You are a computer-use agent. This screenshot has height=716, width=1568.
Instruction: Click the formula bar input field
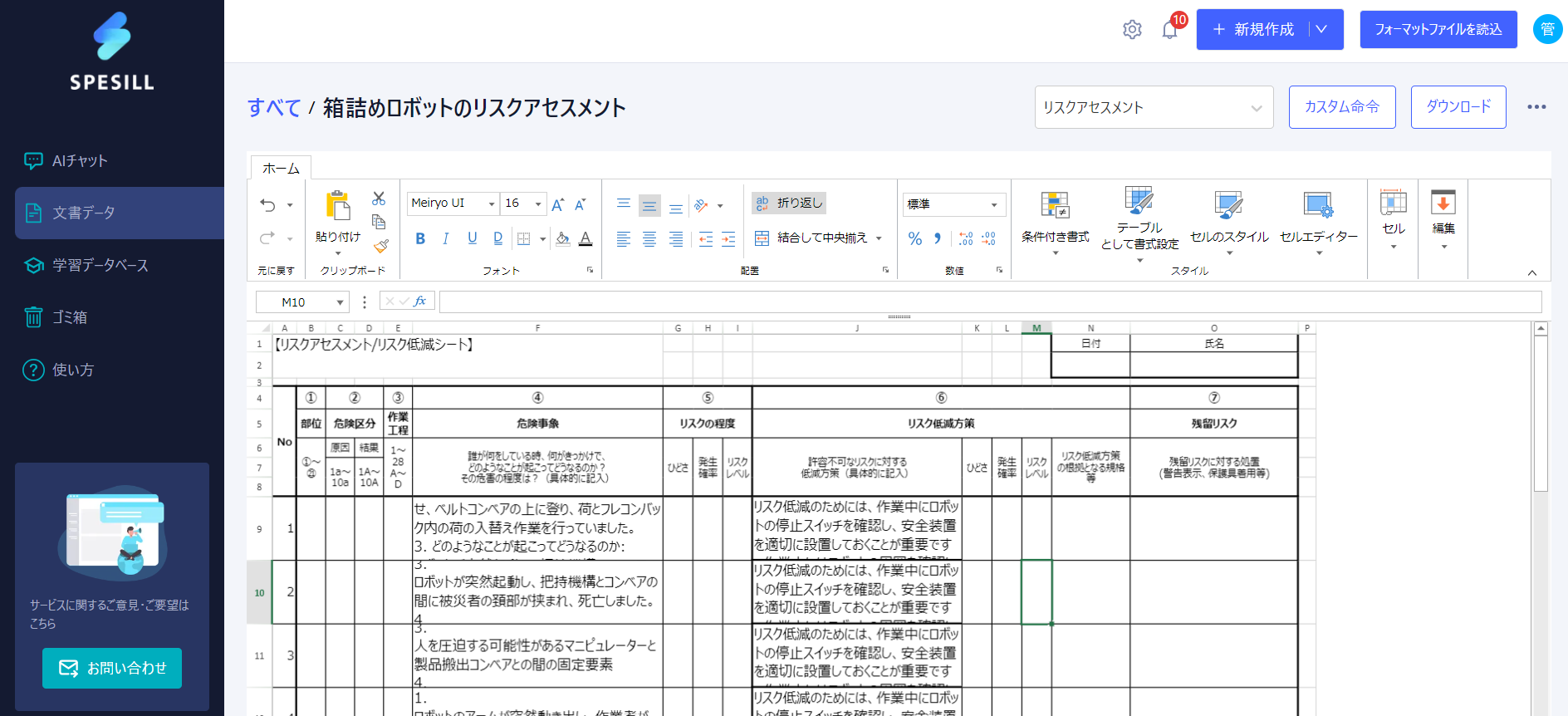(988, 302)
